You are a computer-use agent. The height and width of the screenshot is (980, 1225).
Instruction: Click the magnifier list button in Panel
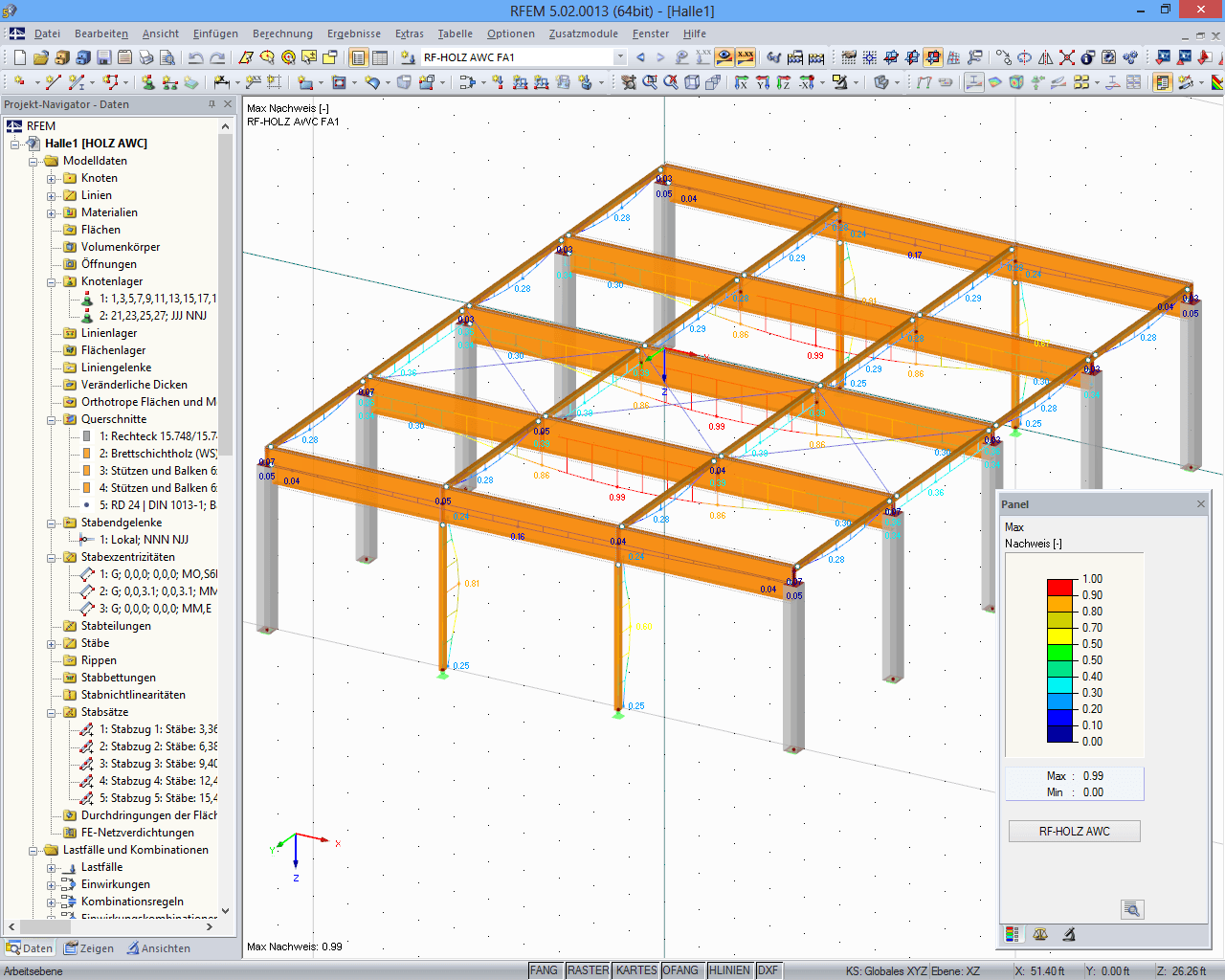(x=1132, y=909)
